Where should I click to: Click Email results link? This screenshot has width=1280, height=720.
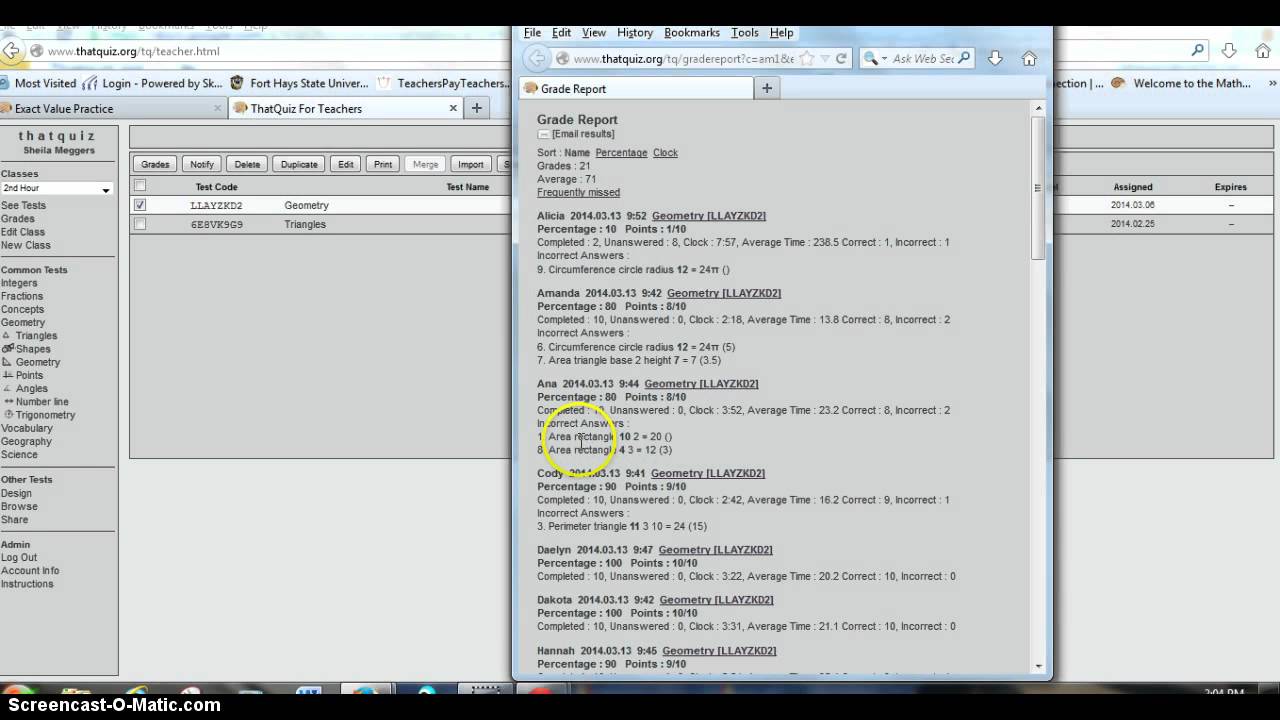tap(583, 134)
